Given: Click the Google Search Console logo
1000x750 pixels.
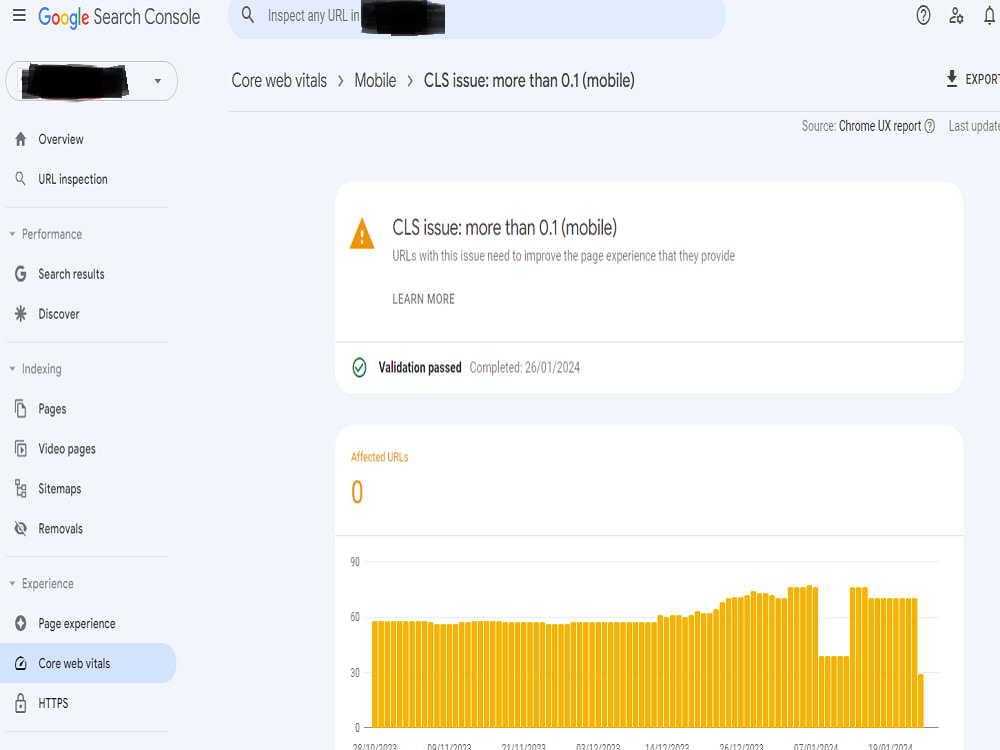Looking at the screenshot, I should pos(119,17).
